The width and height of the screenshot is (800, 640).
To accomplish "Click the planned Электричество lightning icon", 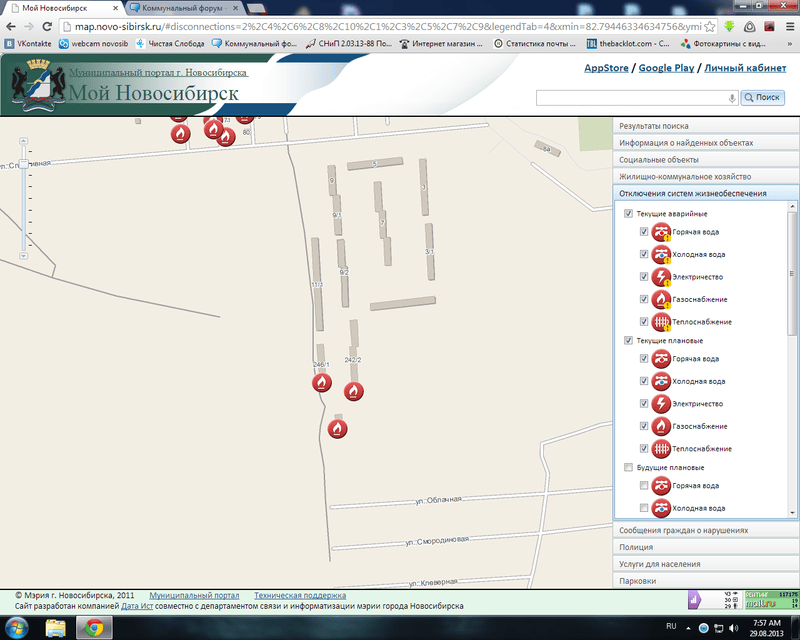I will pyautogui.click(x=661, y=404).
